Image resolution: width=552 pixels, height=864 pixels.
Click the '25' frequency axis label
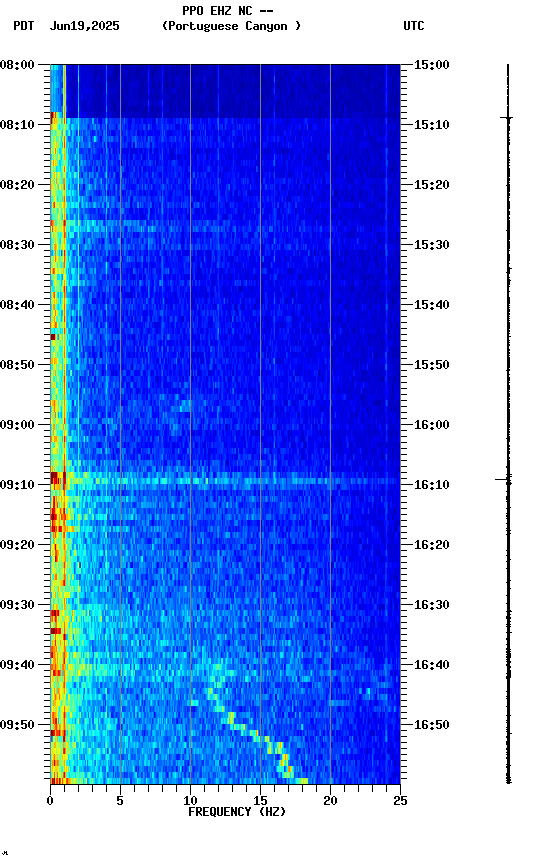coord(401,801)
